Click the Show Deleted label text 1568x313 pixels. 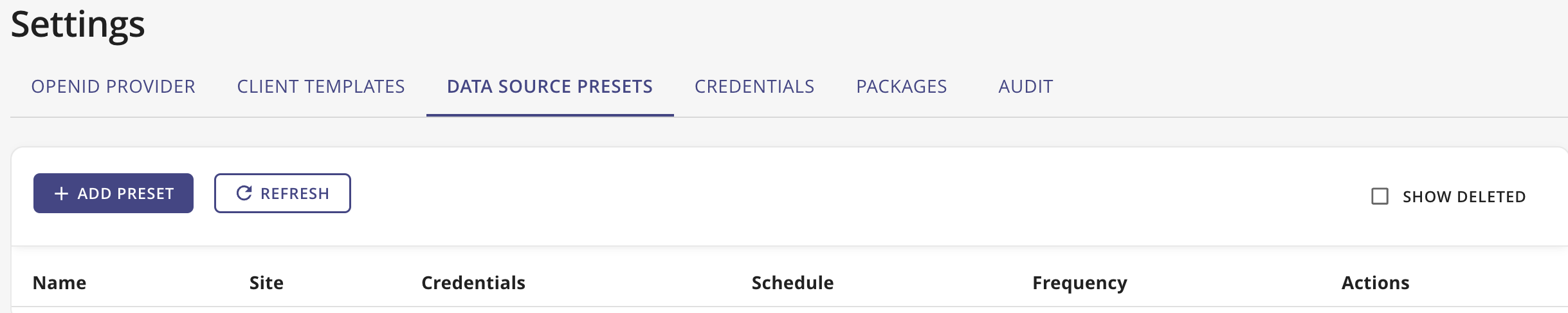(1464, 197)
